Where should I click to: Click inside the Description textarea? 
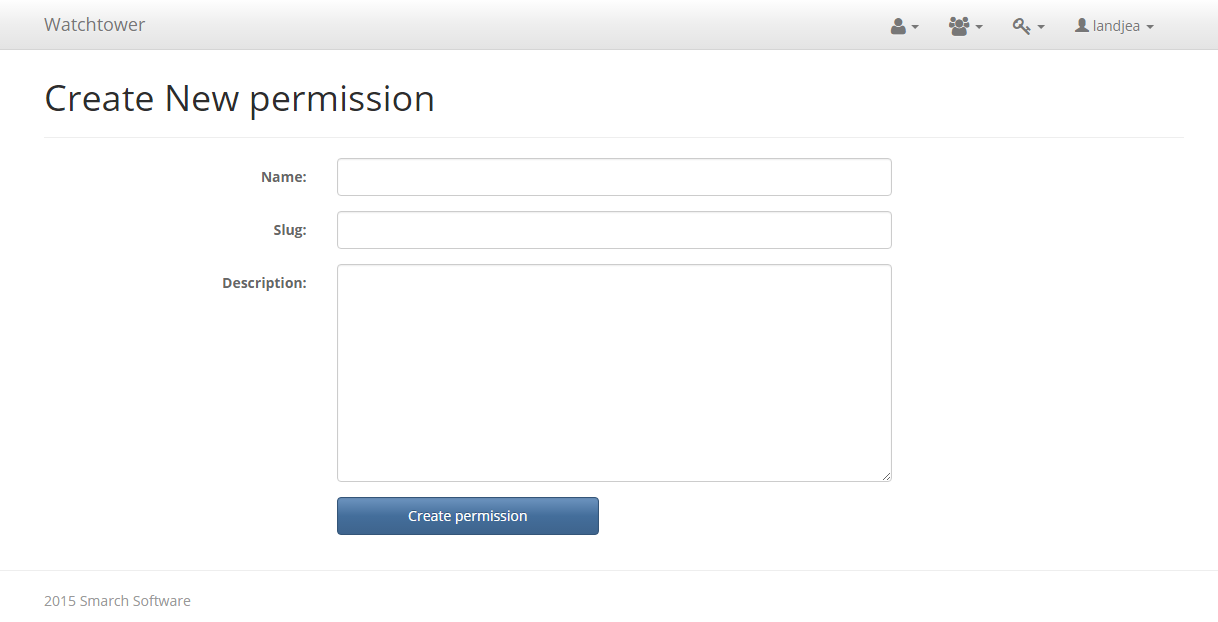614,372
